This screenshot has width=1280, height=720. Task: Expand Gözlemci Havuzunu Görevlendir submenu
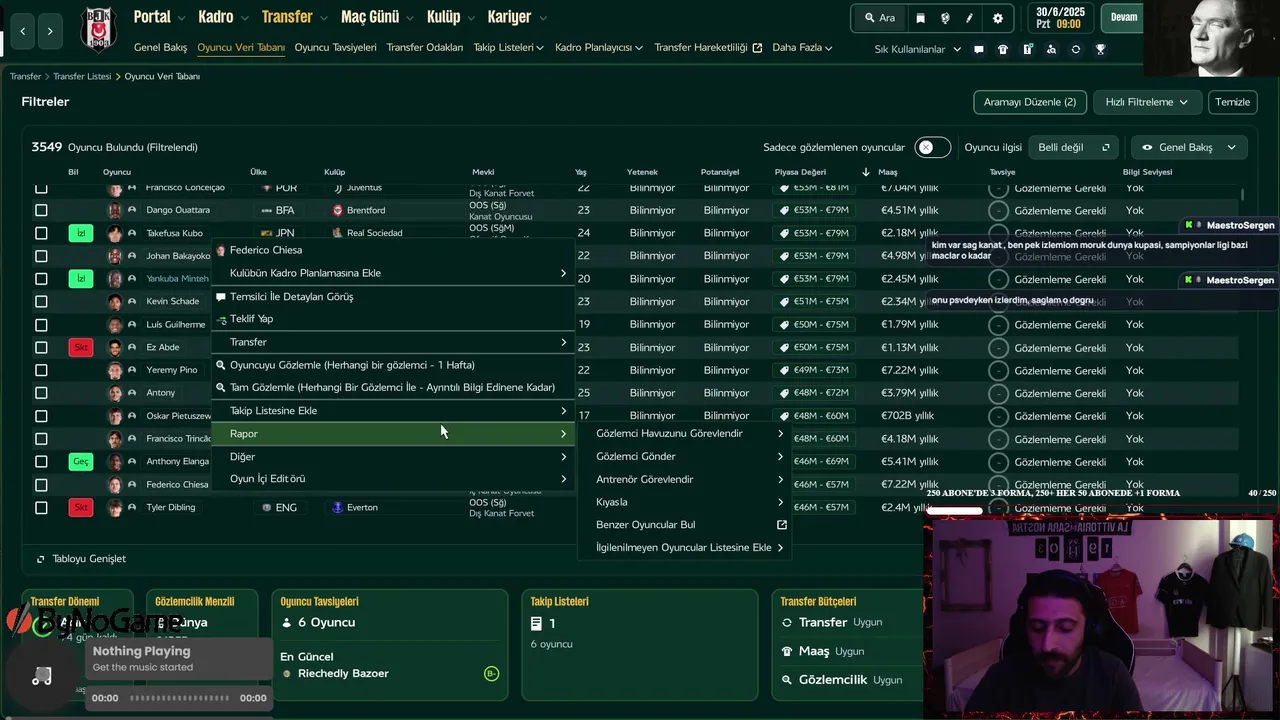685,434
